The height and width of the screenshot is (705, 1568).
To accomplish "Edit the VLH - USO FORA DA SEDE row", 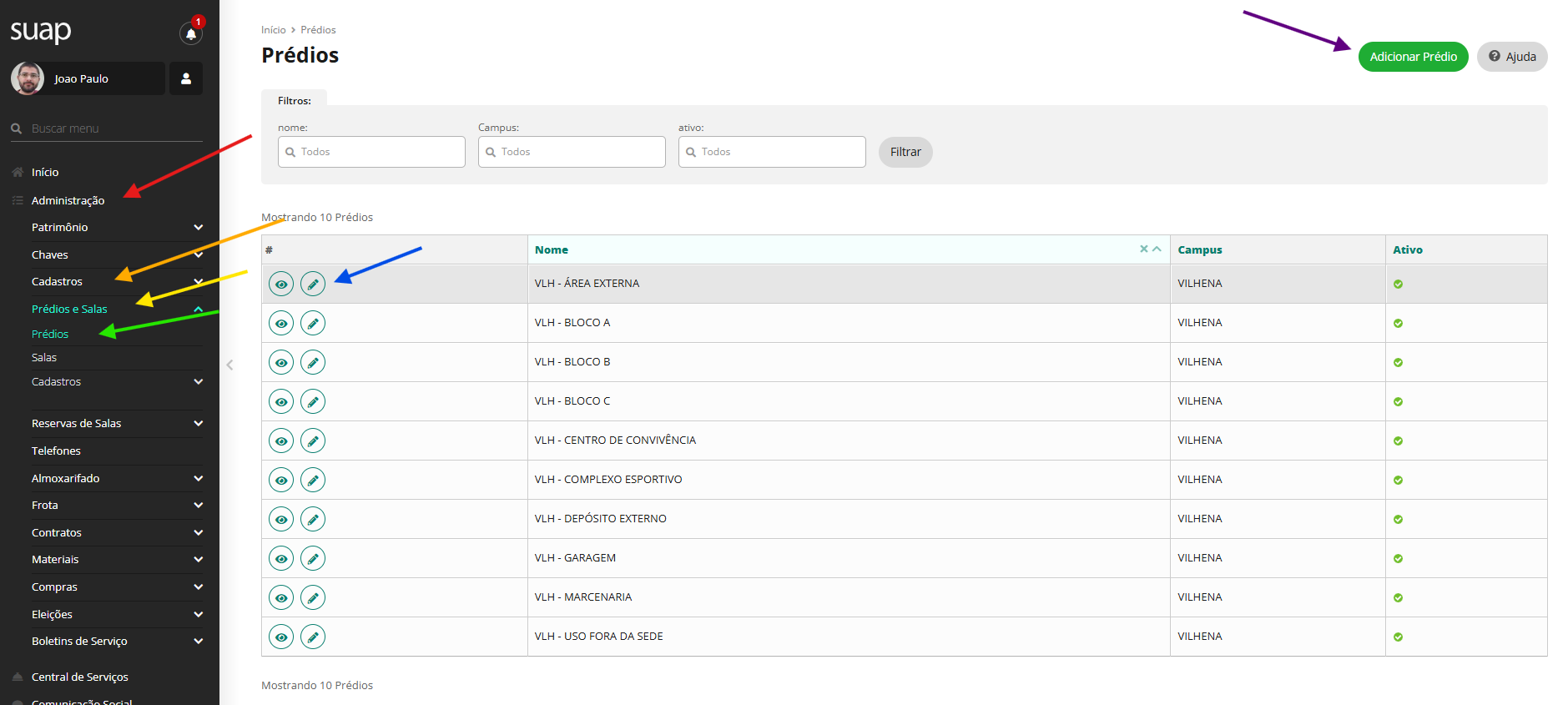I will point(313,637).
